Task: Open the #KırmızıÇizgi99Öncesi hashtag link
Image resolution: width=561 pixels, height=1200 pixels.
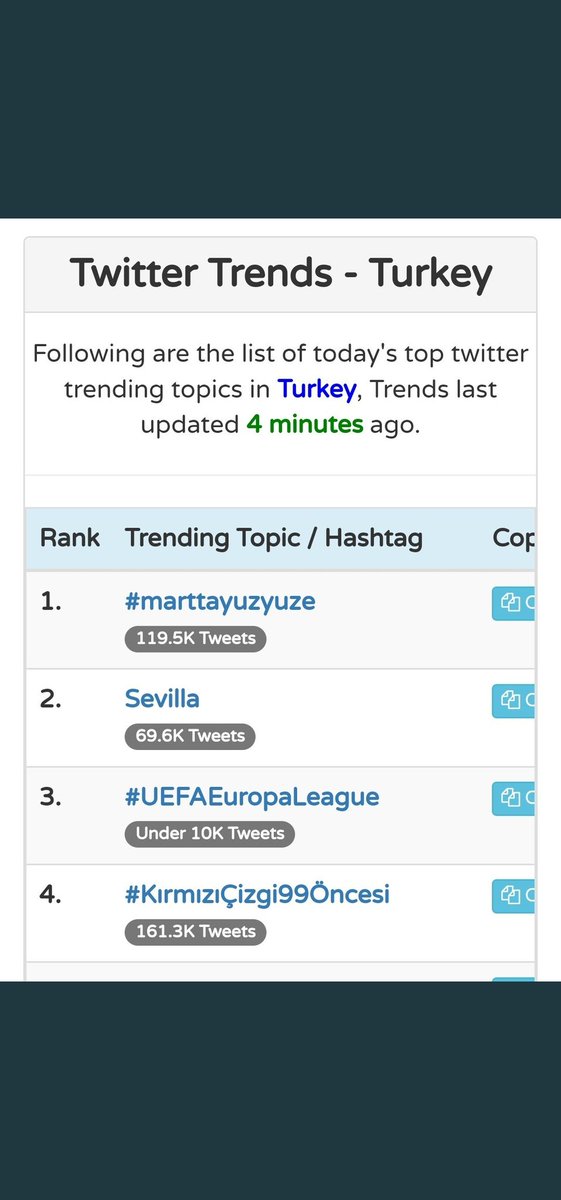Action: pyautogui.click(x=257, y=894)
